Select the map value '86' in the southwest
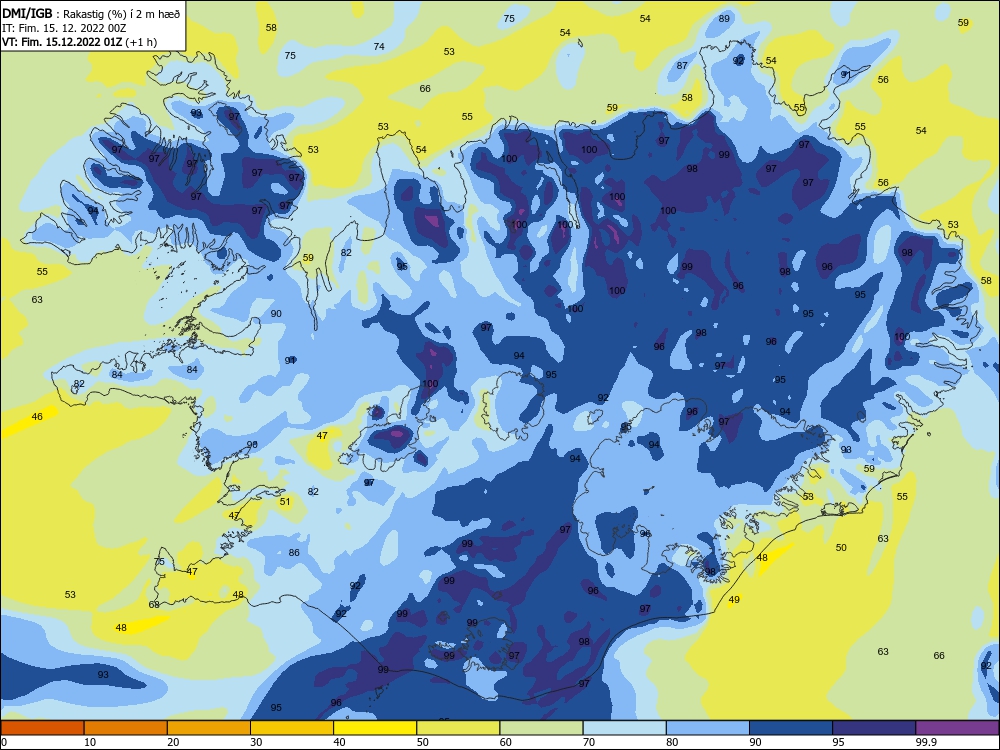The width and height of the screenshot is (1000, 750). click(294, 553)
